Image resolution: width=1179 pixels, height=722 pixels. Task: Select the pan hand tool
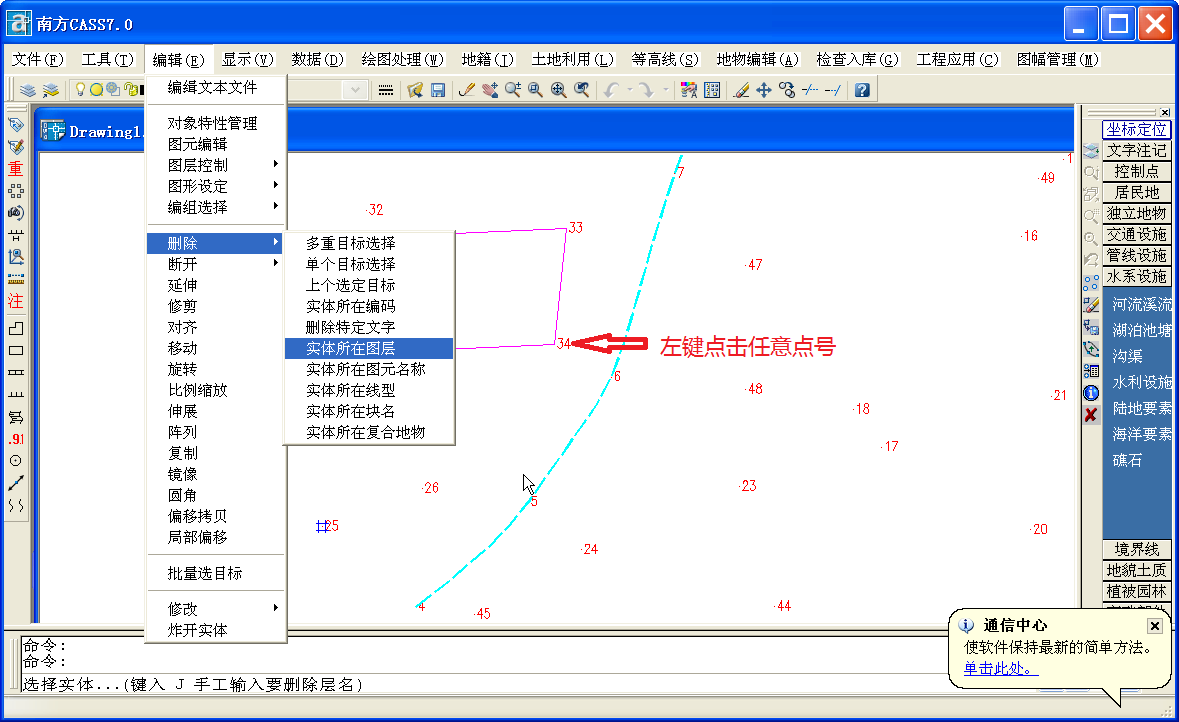[x=490, y=90]
